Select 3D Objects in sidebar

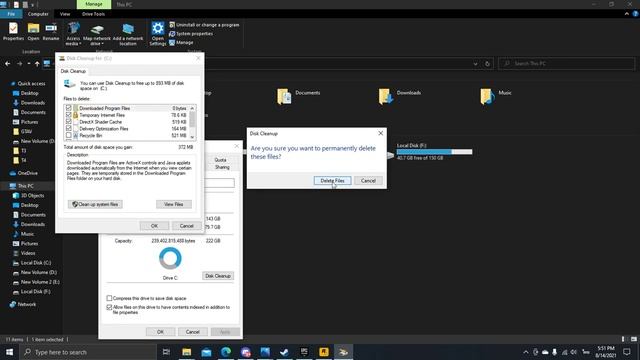[x=32, y=196]
